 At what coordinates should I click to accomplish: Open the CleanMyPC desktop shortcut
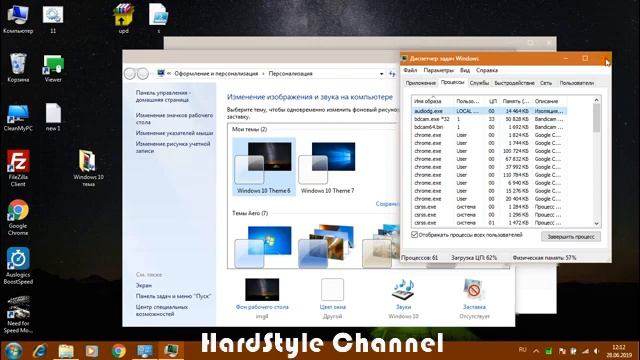pyautogui.click(x=18, y=118)
